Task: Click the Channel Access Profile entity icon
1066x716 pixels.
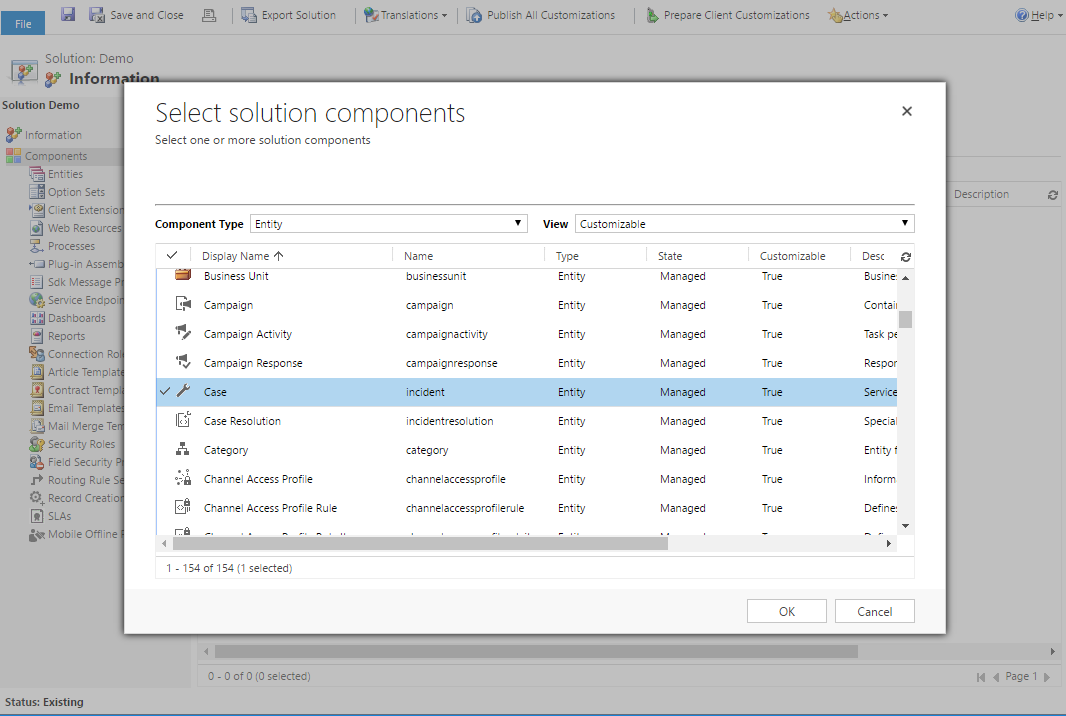Action: coord(183,477)
